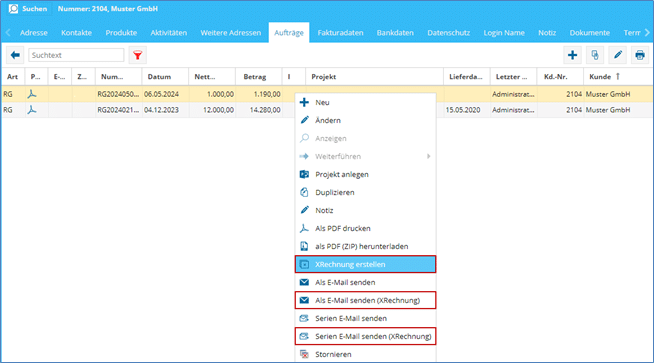Click the net value 12.000,00 cell
The width and height of the screenshot is (654, 363).
pyautogui.click(x=212, y=110)
